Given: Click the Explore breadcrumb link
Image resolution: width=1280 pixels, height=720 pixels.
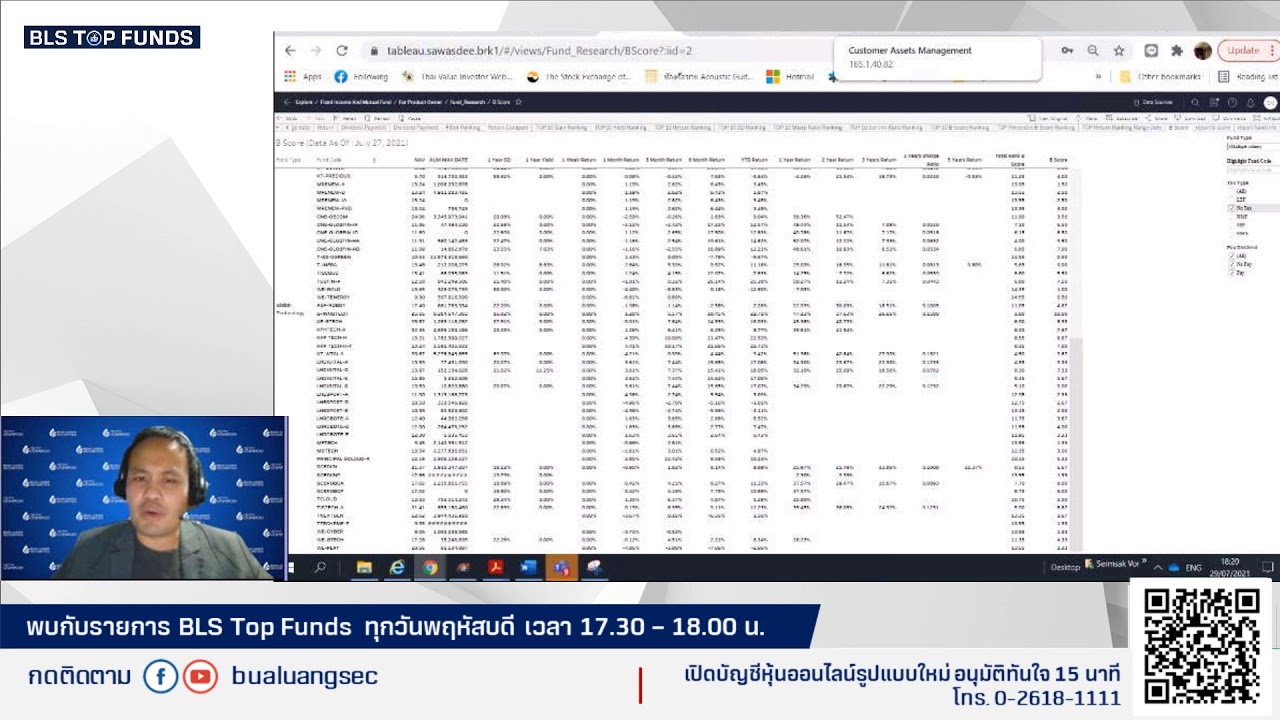Looking at the screenshot, I should pos(304,102).
